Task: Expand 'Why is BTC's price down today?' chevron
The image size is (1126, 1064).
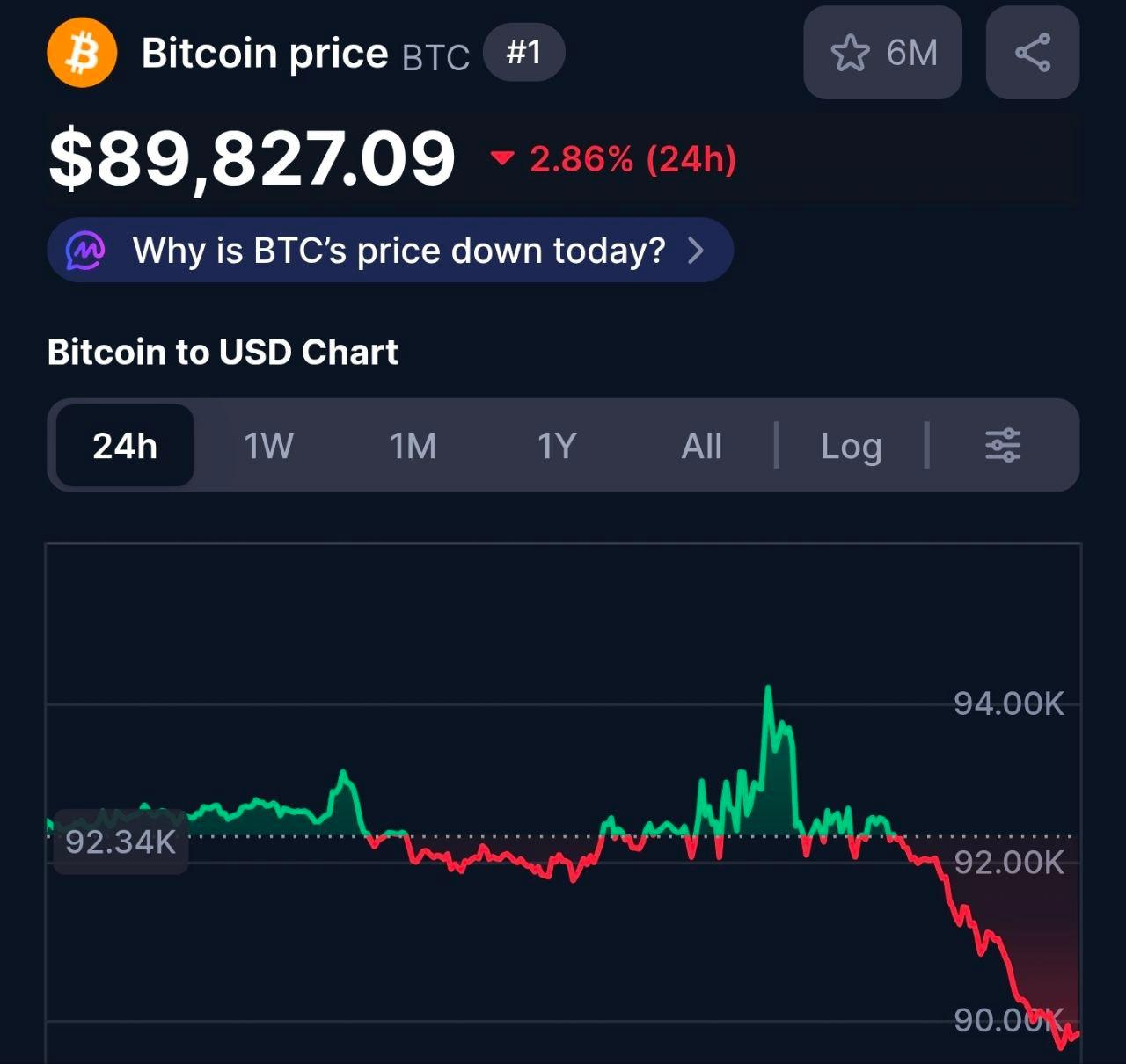Action: click(696, 251)
